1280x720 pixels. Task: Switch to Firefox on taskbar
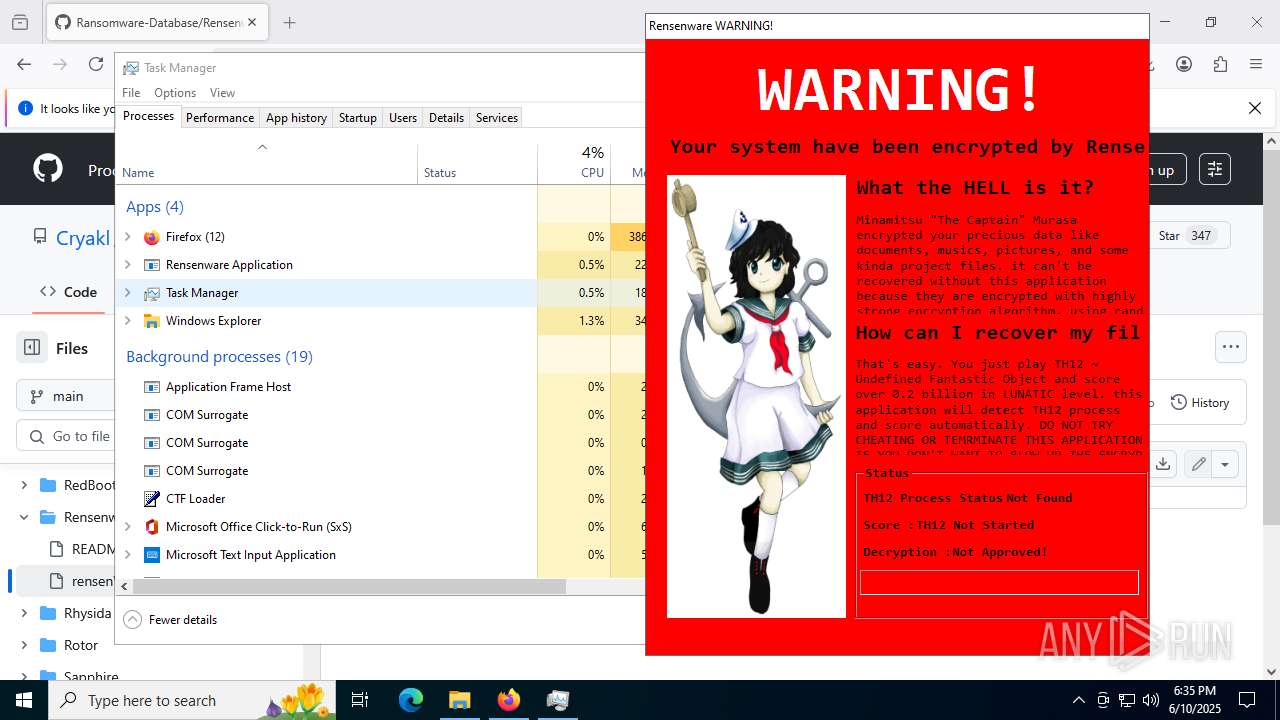[x=509, y=700]
